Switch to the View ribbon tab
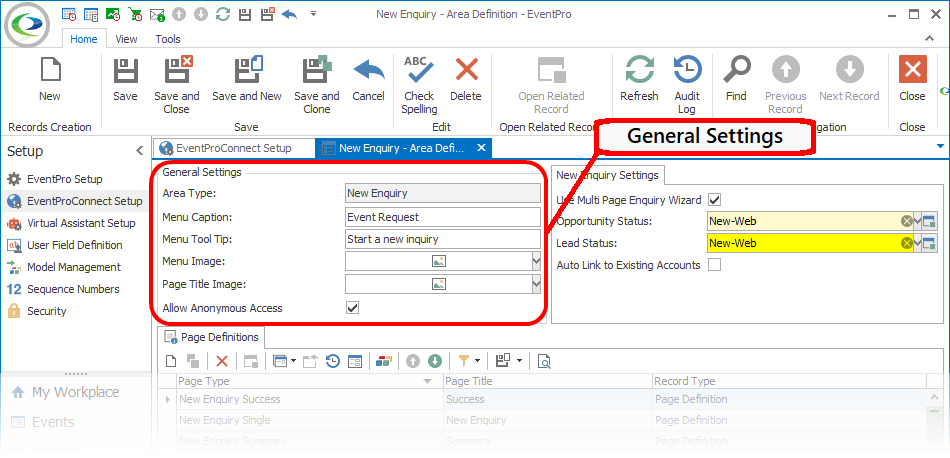The height and width of the screenshot is (458, 950). [127, 39]
